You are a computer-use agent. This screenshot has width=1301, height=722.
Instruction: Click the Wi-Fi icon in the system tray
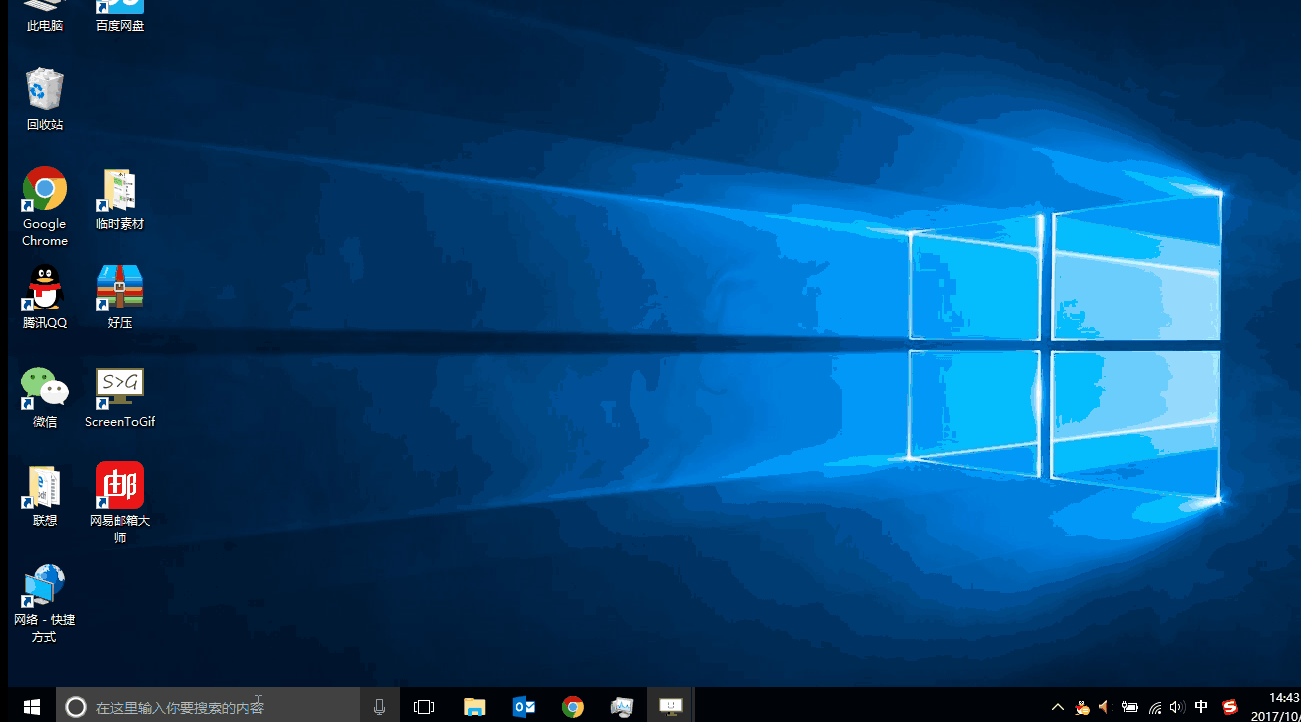(1153, 707)
